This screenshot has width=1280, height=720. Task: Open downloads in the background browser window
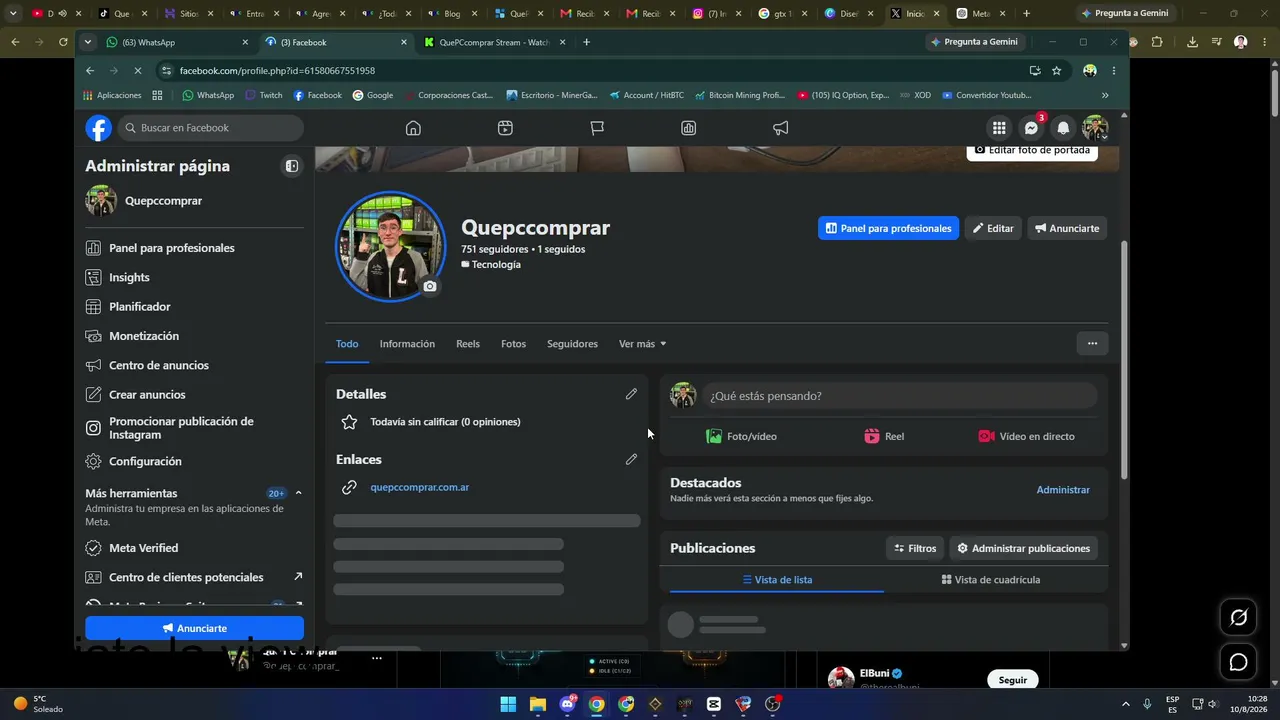(1192, 42)
